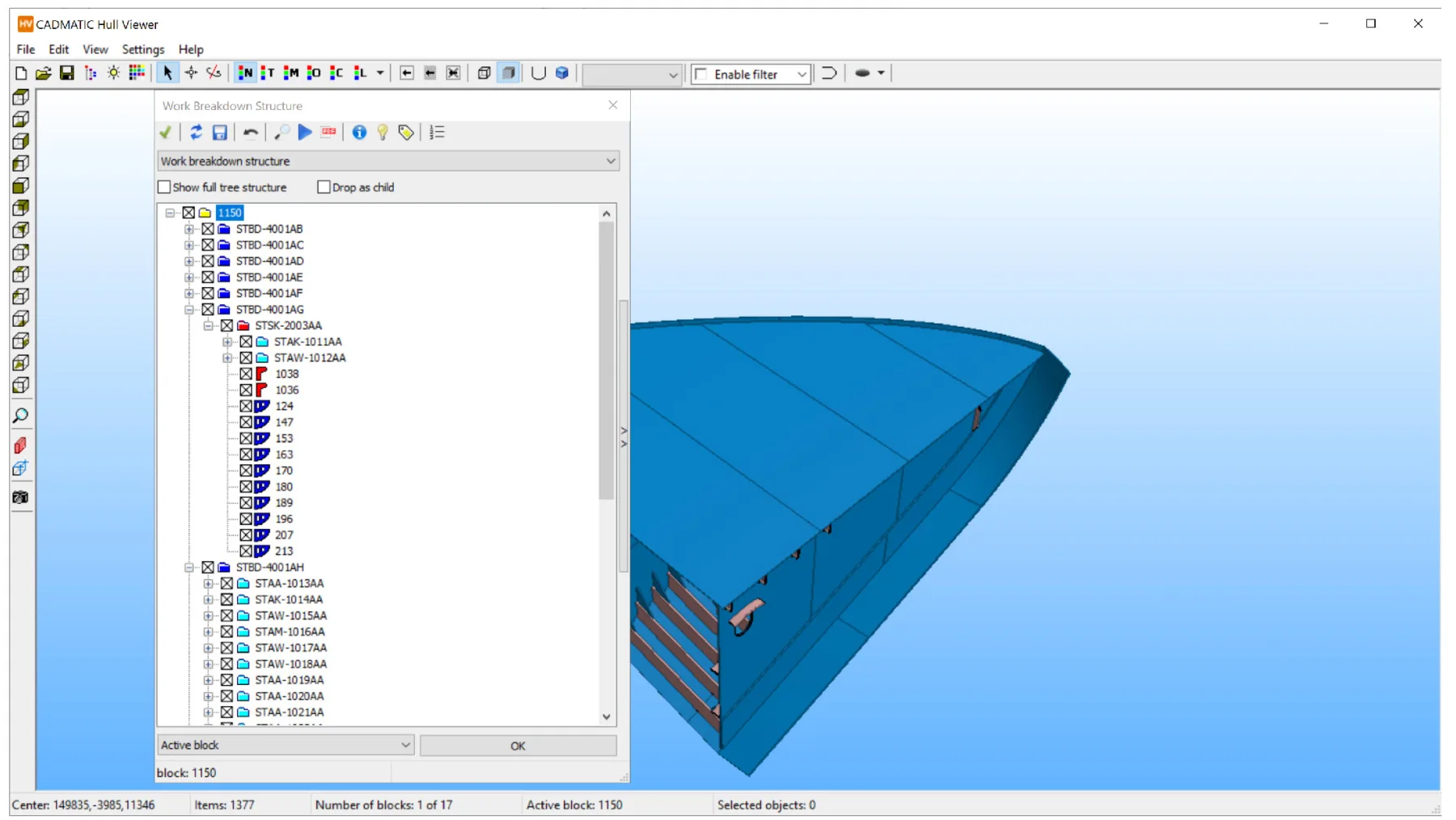Screen dimensions: 1456x820
Task: Click the green checkmark in Work Breakdown toolbar
Action: (166, 133)
